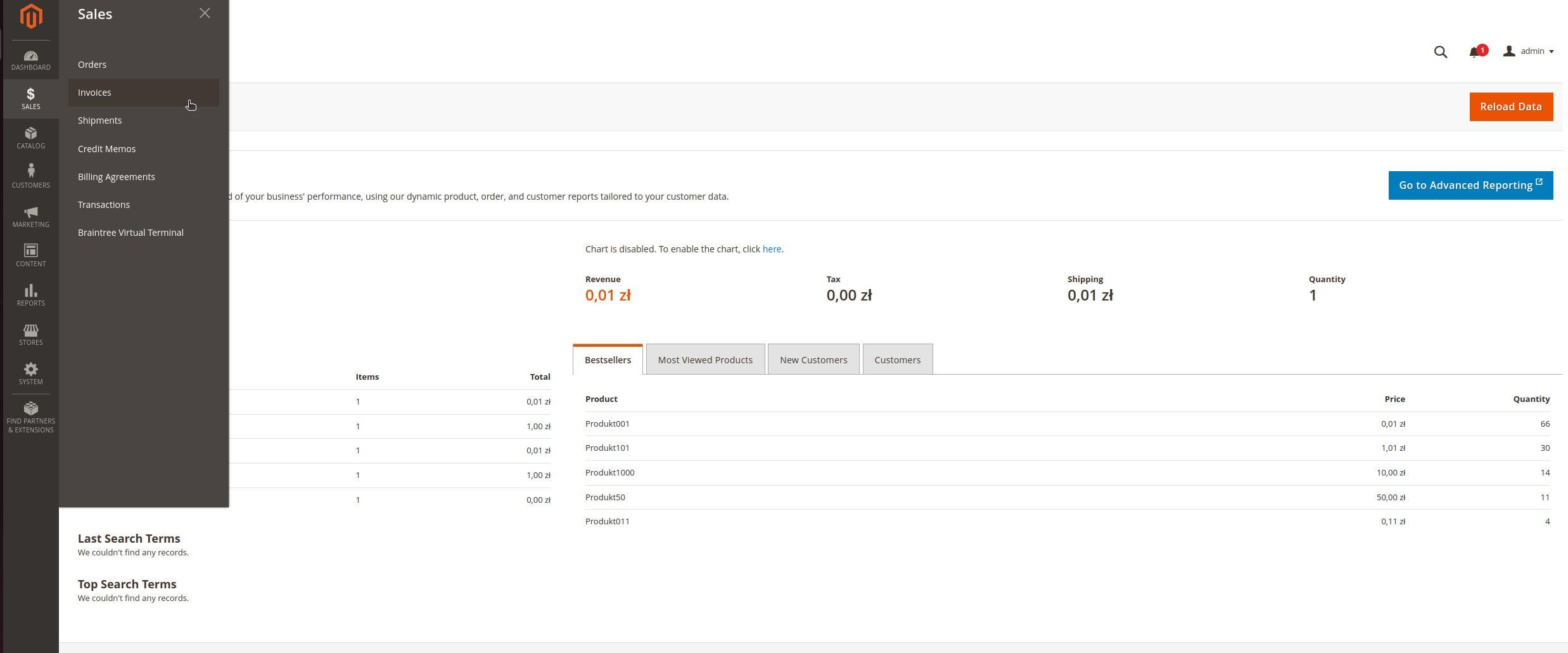Close the Sales submenu panel
The width and height of the screenshot is (1568, 653).
coord(205,13)
